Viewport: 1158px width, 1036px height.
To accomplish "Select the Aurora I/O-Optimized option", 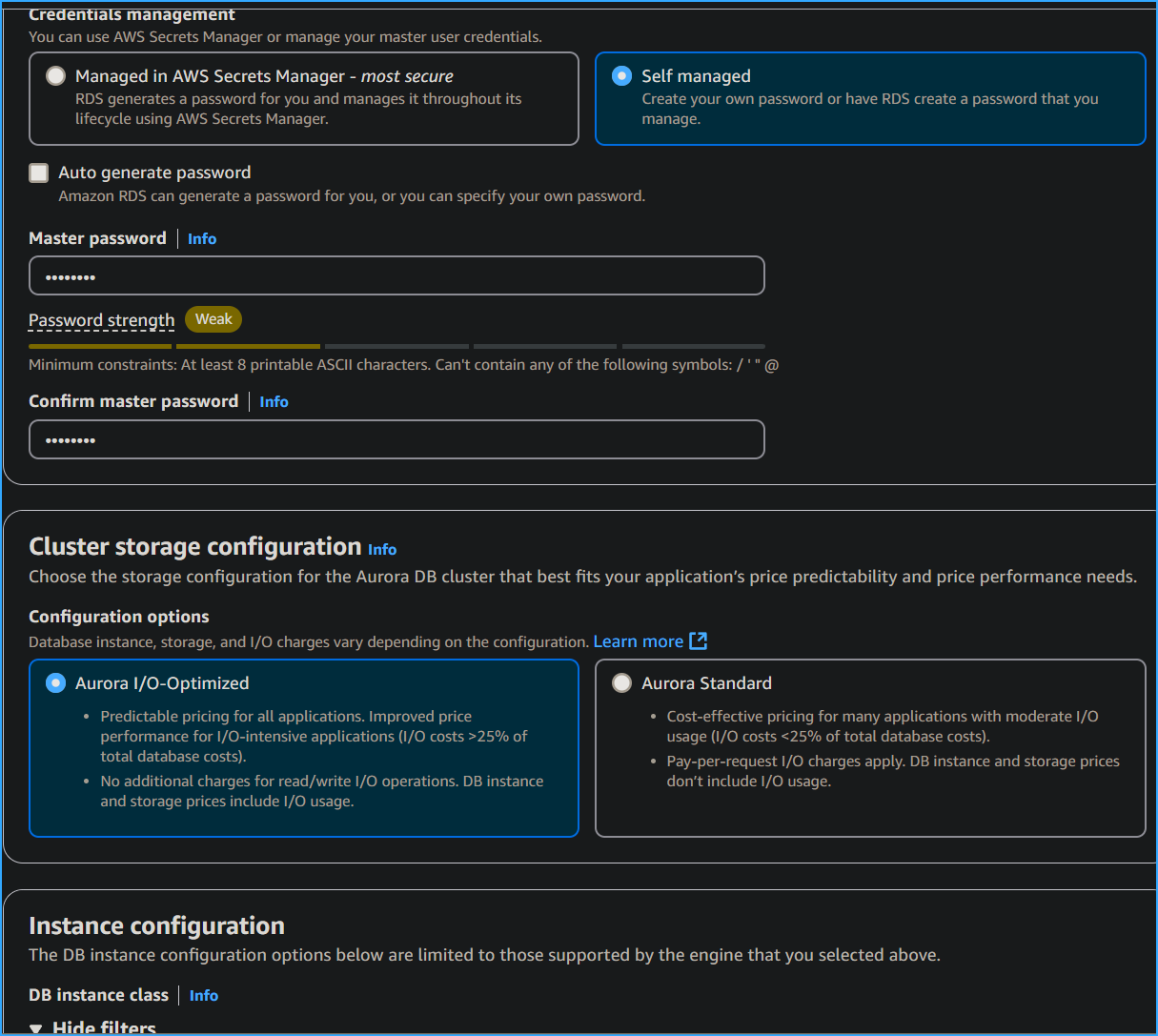I will tap(55, 682).
